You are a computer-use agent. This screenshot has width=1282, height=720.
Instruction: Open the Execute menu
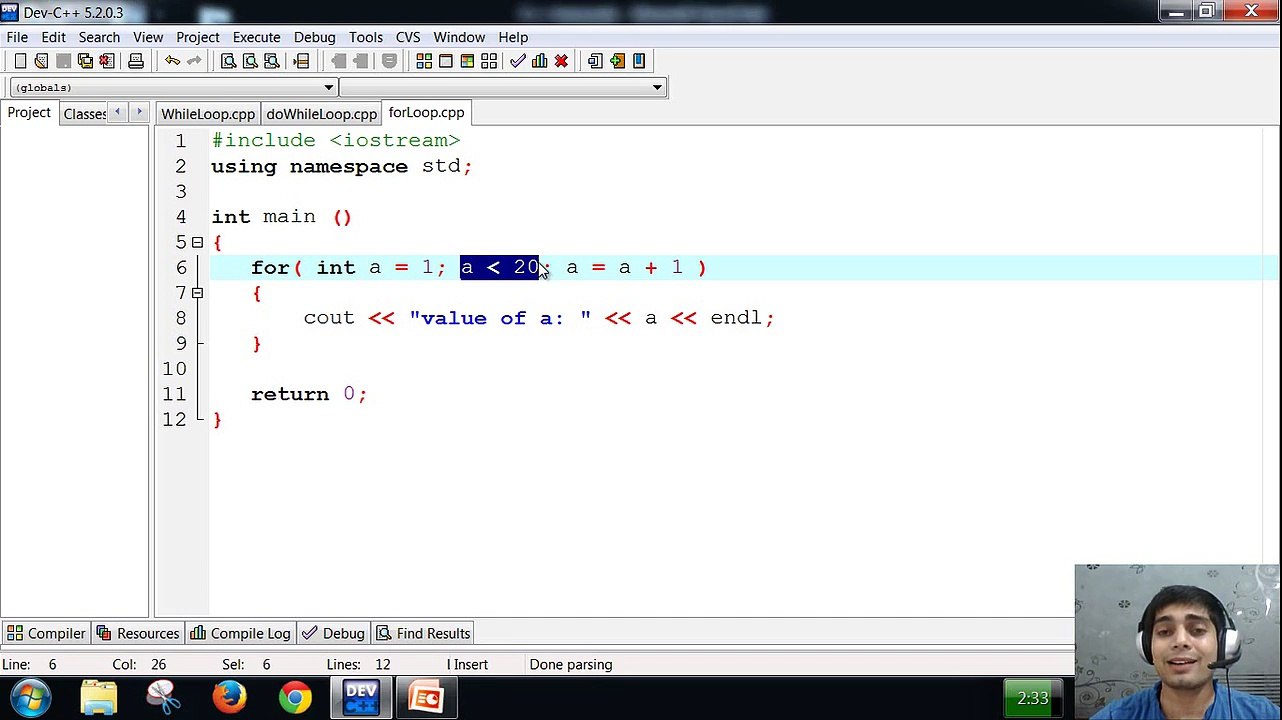pyautogui.click(x=256, y=37)
